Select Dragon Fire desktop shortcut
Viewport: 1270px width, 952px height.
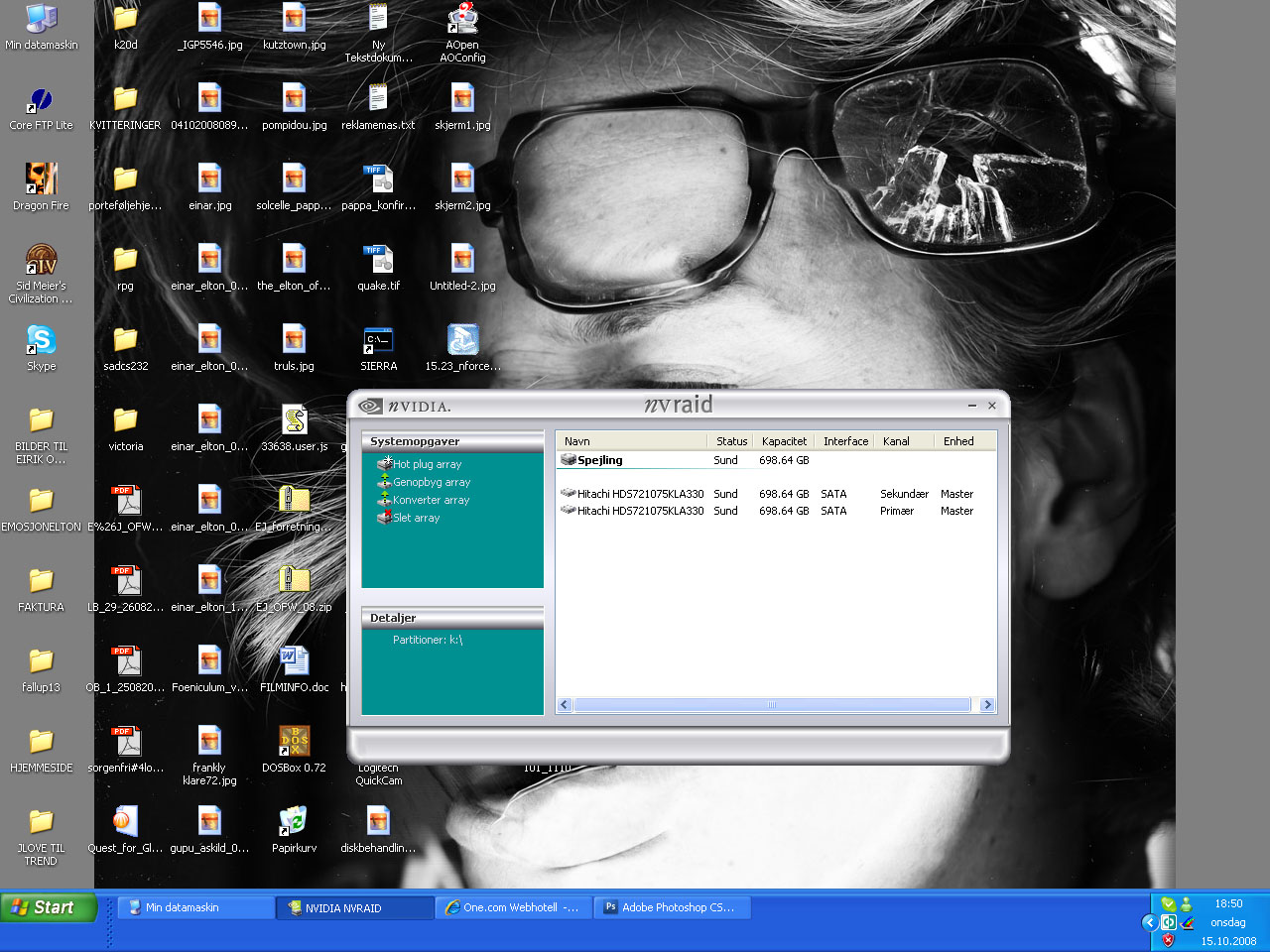point(41,188)
